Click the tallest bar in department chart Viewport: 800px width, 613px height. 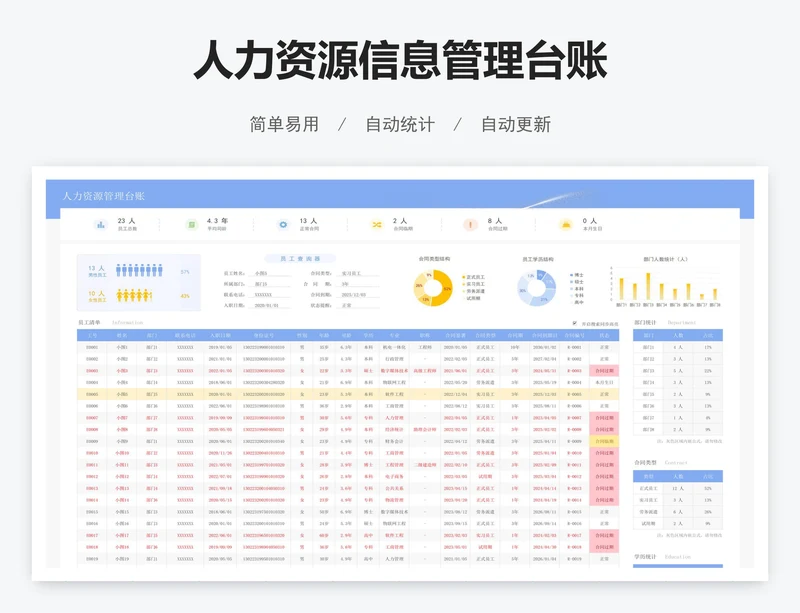pyautogui.click(x=648, y=286)
